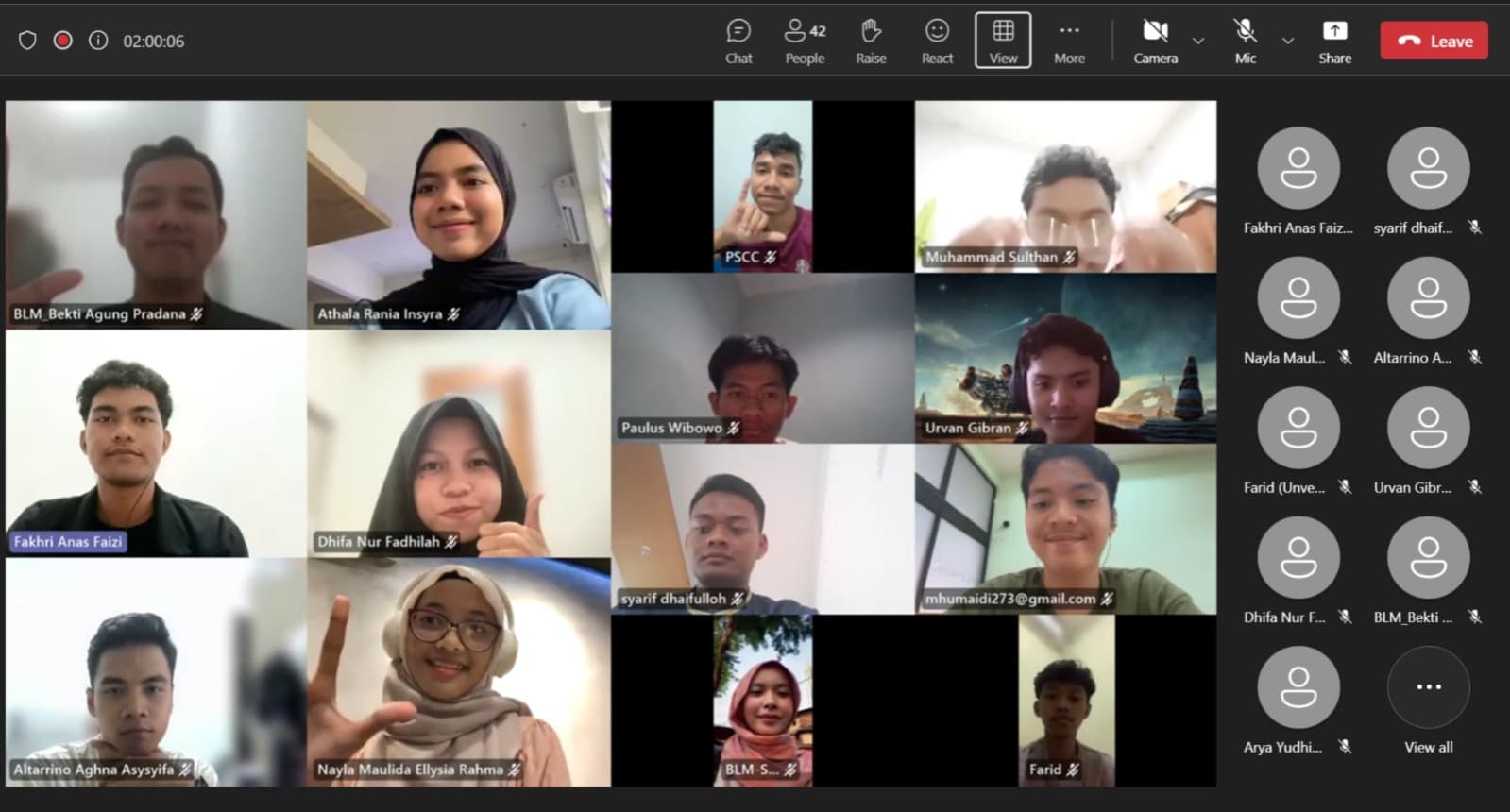Screen dimensions: 1510x812
Task: Select Arya Yudhi participant avatar
Action: [x=1298, y=687]
